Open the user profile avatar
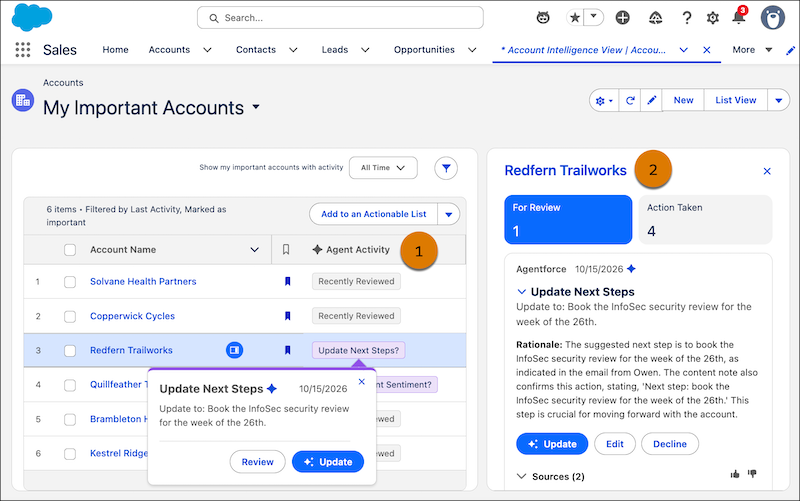 point(772,18)
